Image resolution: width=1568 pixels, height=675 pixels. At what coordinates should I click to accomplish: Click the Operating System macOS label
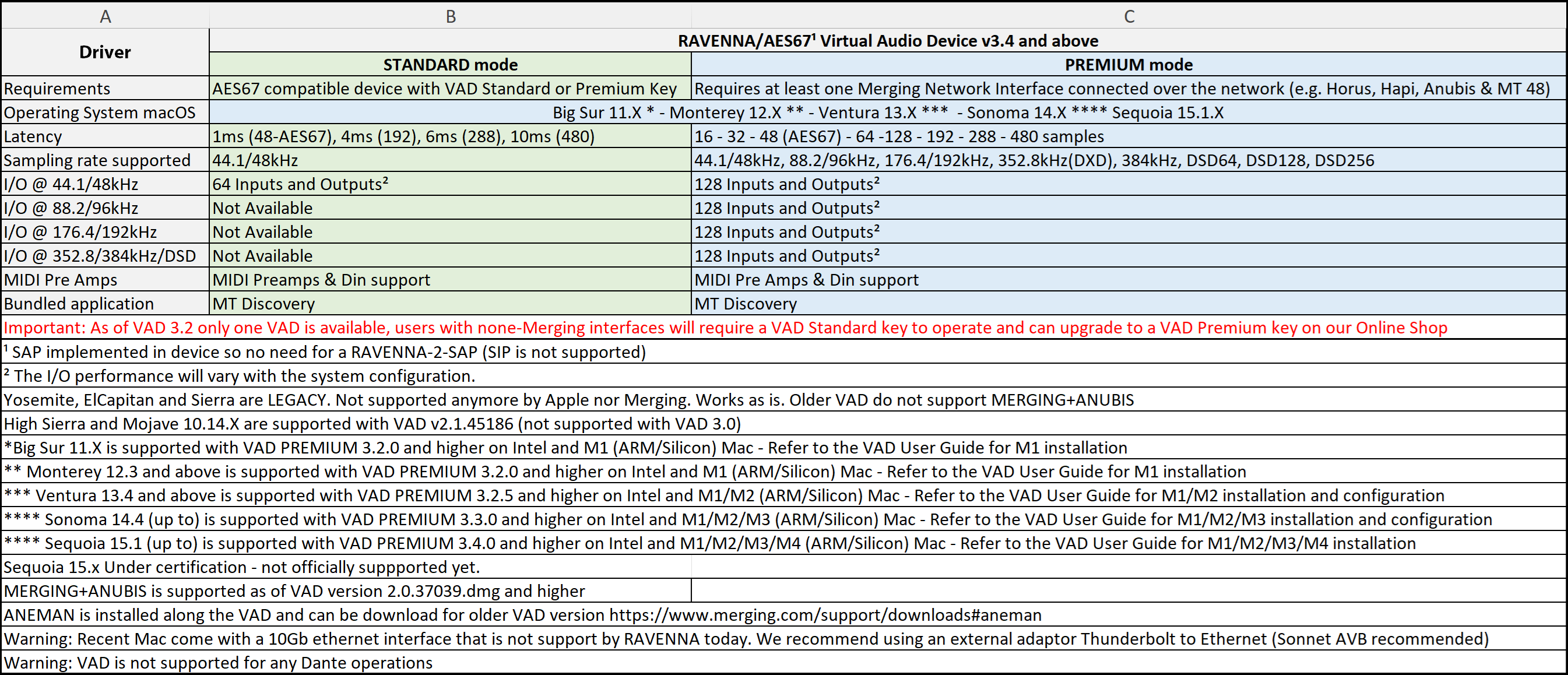[106, 112]
